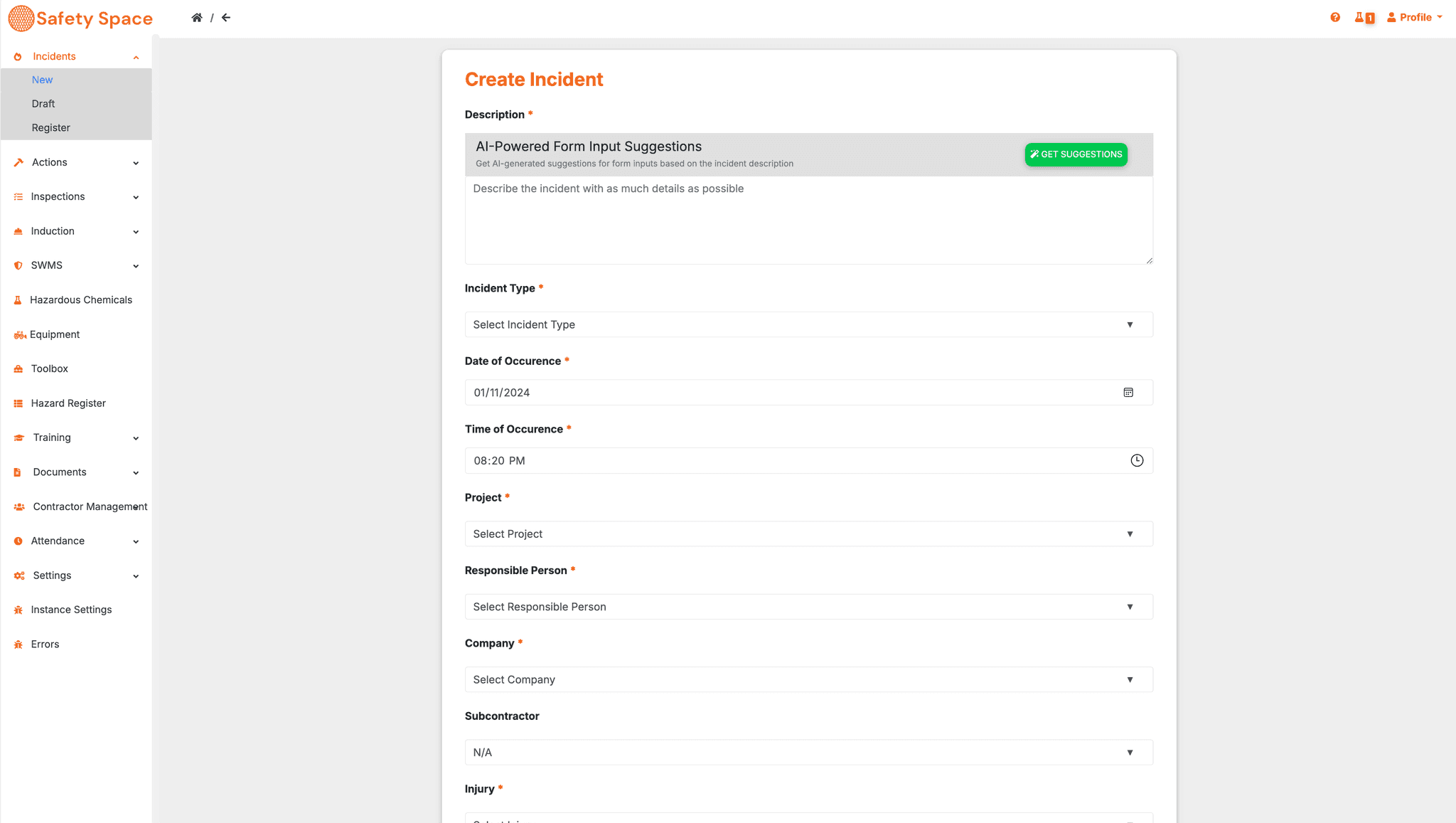1456x823 pixels.
Task: Click the Hazard Register table icon
Action: pyautogui.click(x=18, y=403)
